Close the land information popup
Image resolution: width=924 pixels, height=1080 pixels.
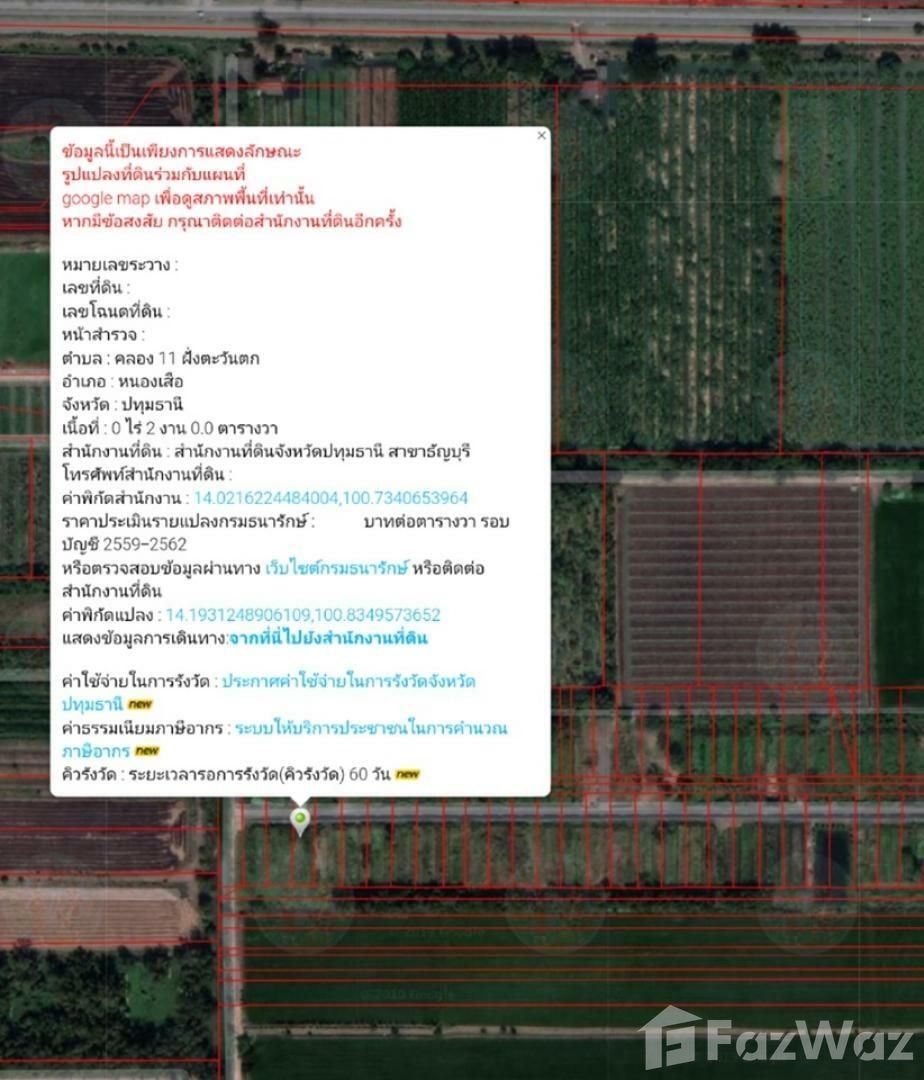click(x=541, y=135)
